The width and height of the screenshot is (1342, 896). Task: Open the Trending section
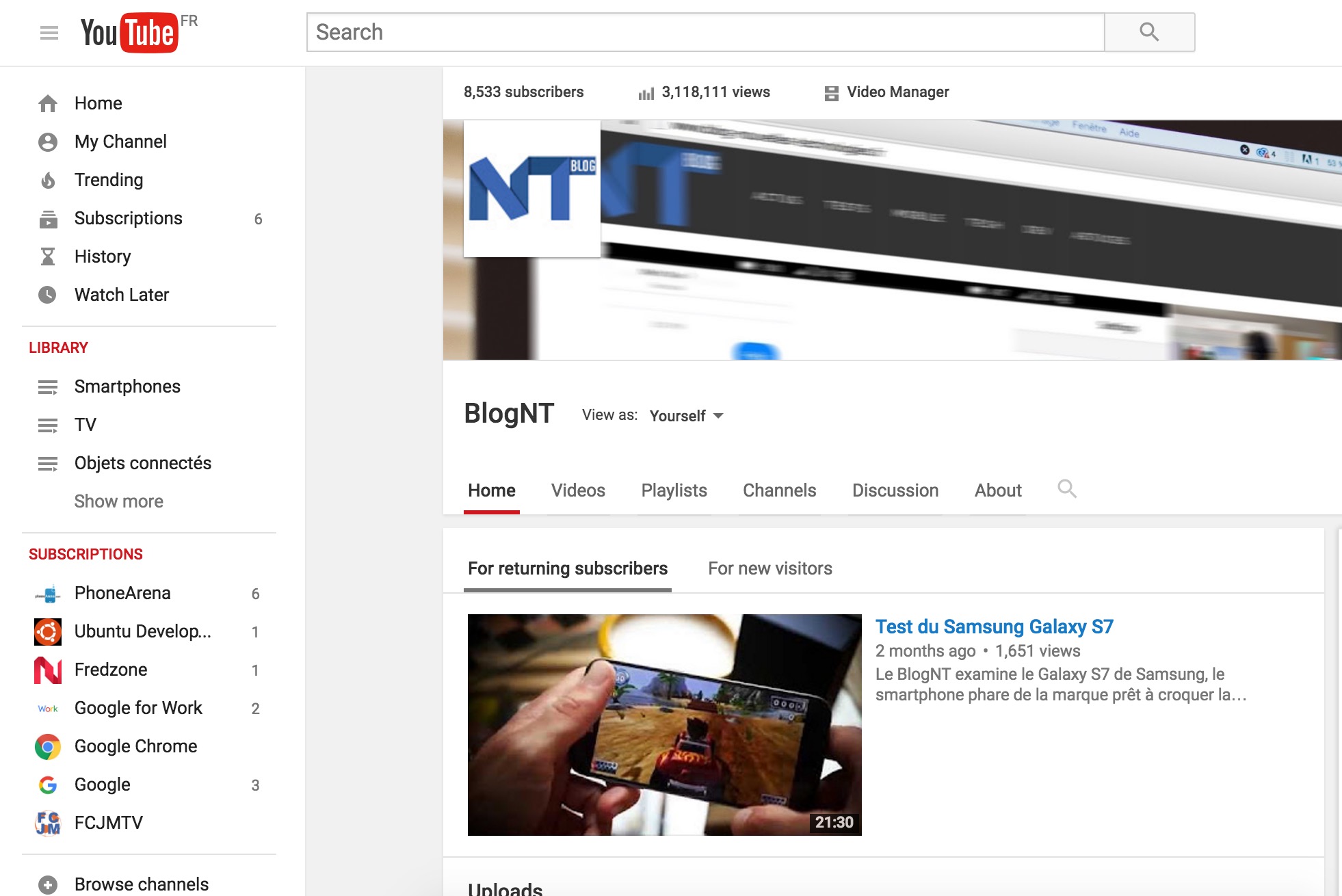click(108, 180)
